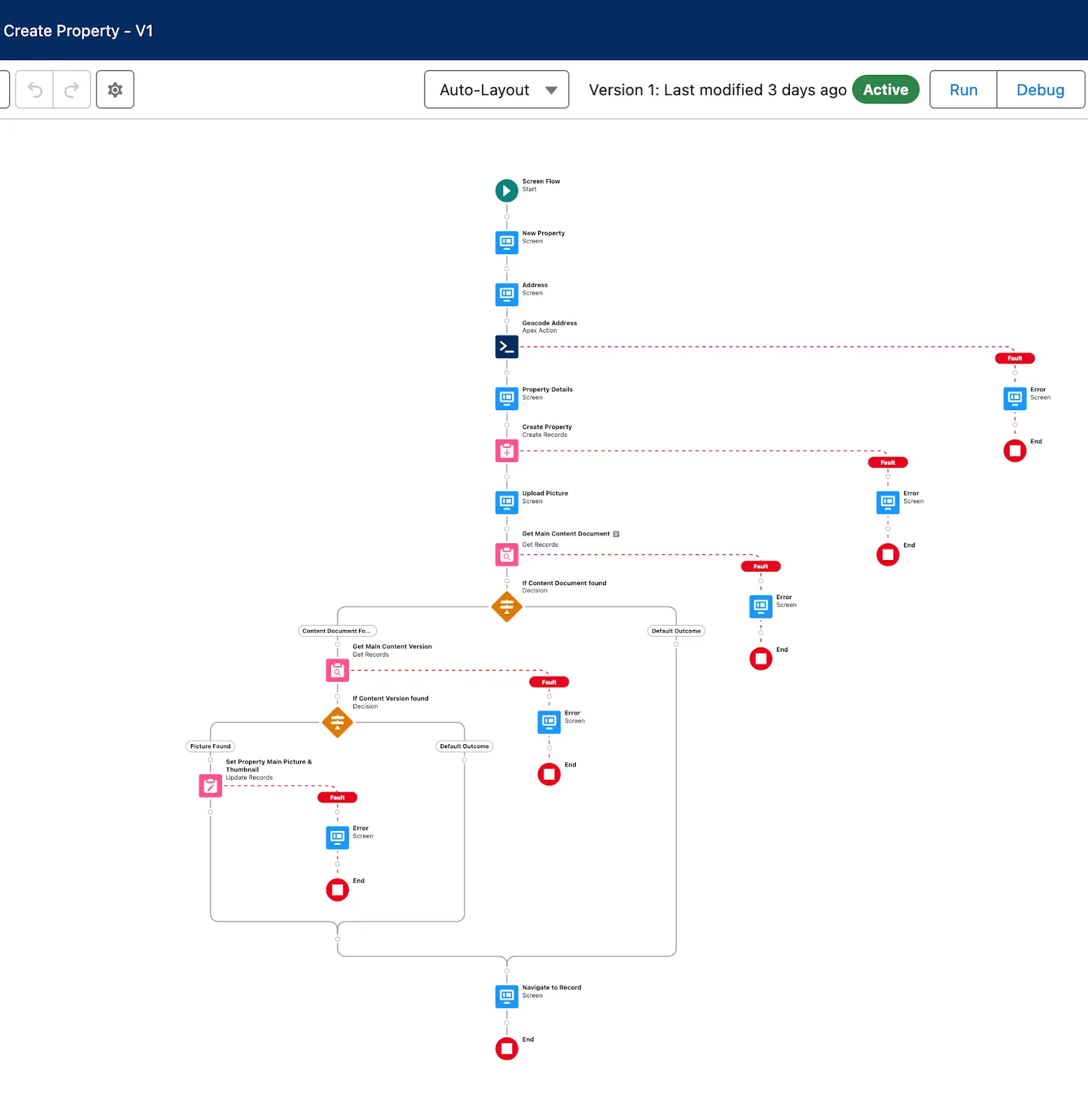Select the Default Outcome label of Content Document decision
The image size is (1088, 1120).
click(676, 631)
